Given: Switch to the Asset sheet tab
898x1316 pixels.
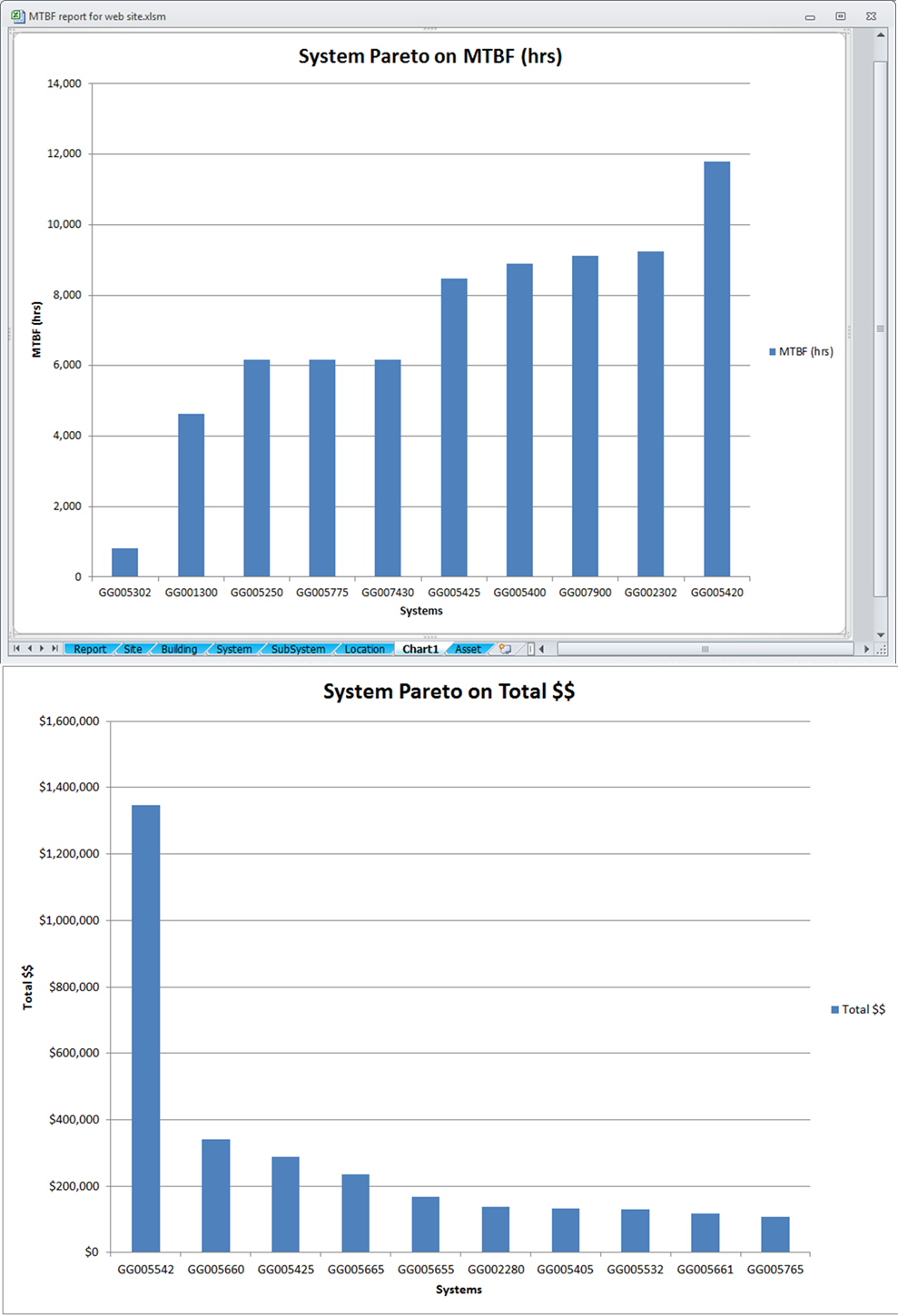Looking at the screenshot, I should coord(468,649).
